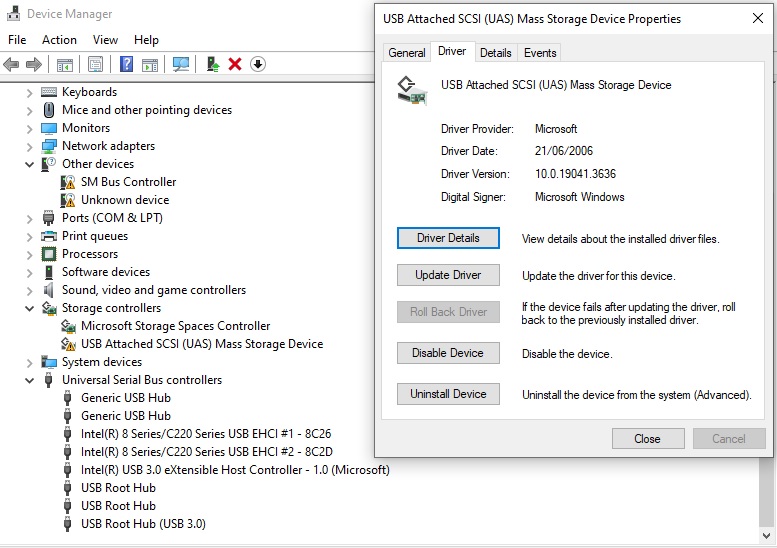Image resolution: width=777 pixels, height=548 pixels.
Task: Close the Properties dialog with the X
Action: point(758,18)
